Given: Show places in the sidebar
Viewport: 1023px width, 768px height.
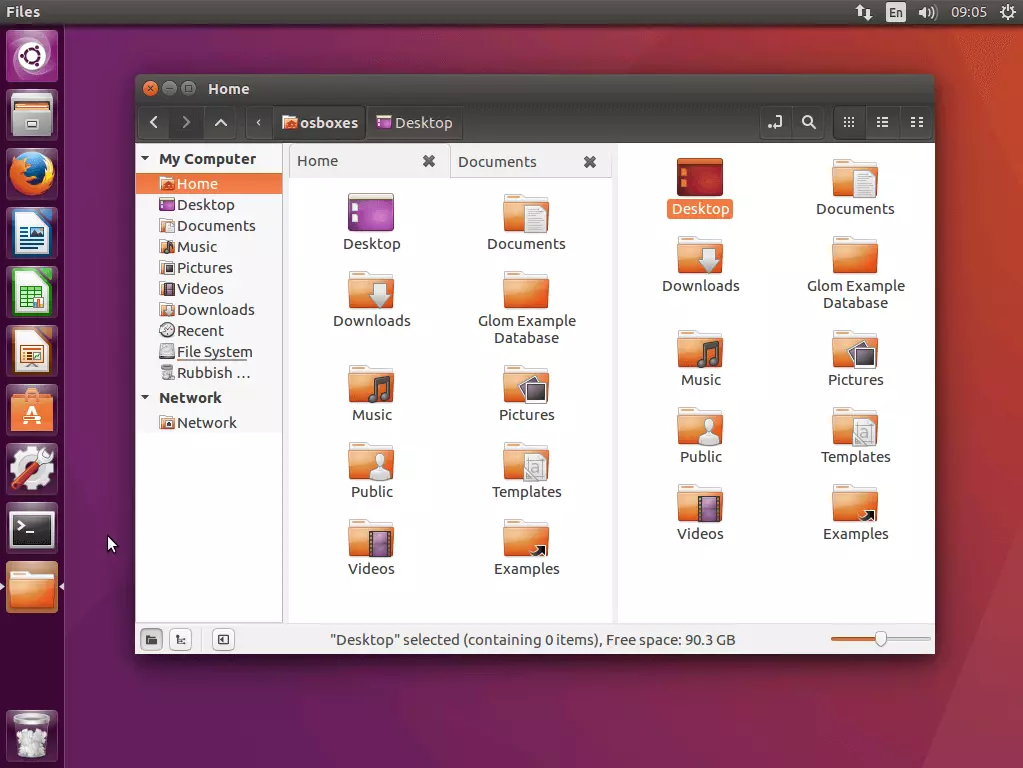Looking at the screenshot, I should click(151, 640).
